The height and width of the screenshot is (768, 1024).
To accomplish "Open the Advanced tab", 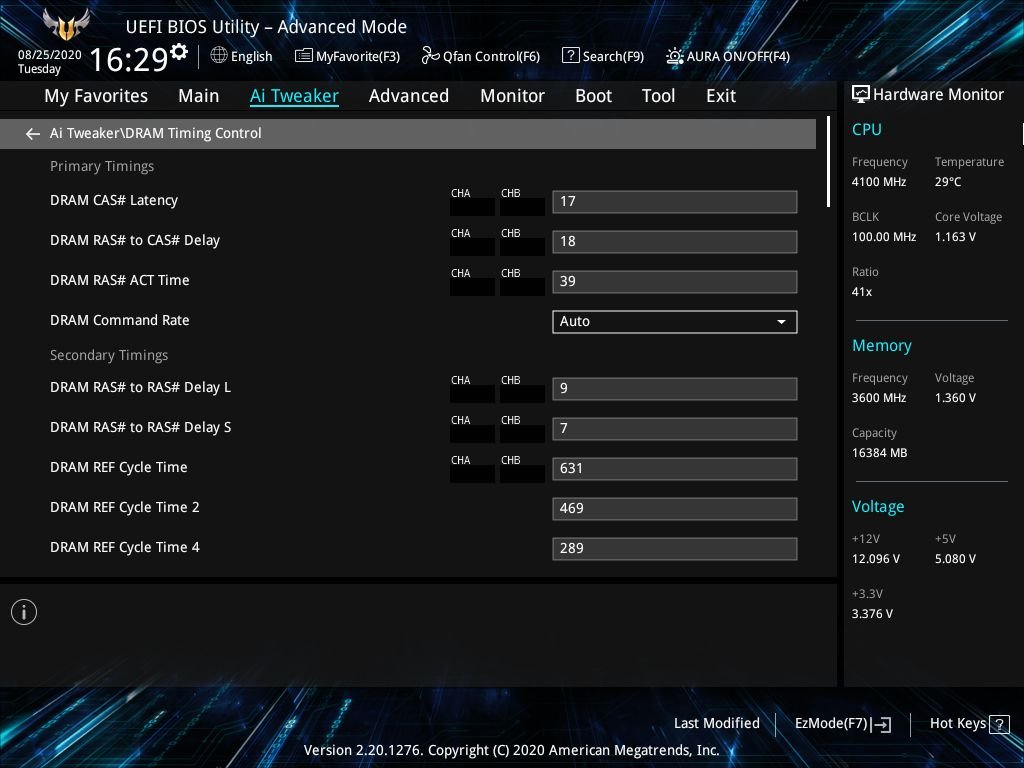I will coord(409,96).
